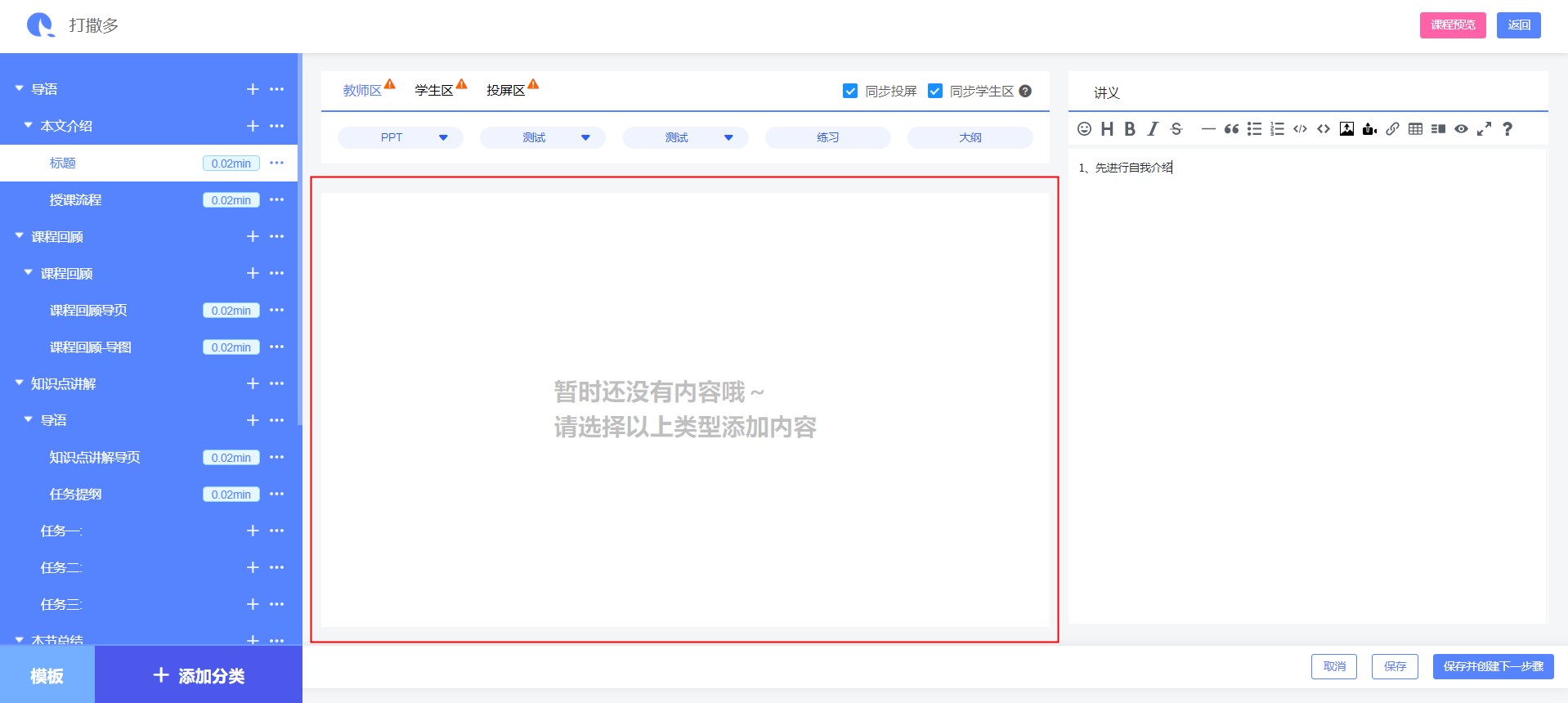Toggle side-by-side split view in editor
The height and width of the screenshot is (703, 1568).
pos(1438,128)
